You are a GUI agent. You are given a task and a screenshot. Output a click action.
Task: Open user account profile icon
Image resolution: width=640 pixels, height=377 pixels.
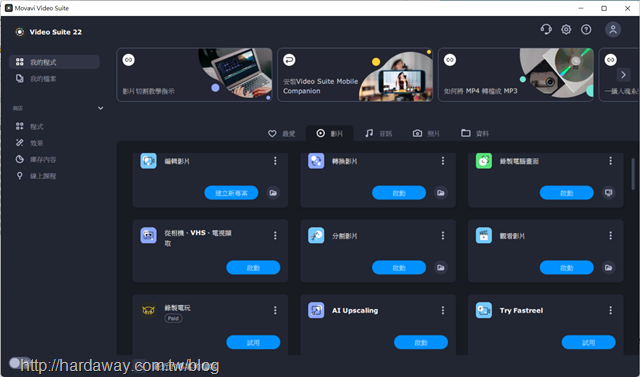coord(613,29)
